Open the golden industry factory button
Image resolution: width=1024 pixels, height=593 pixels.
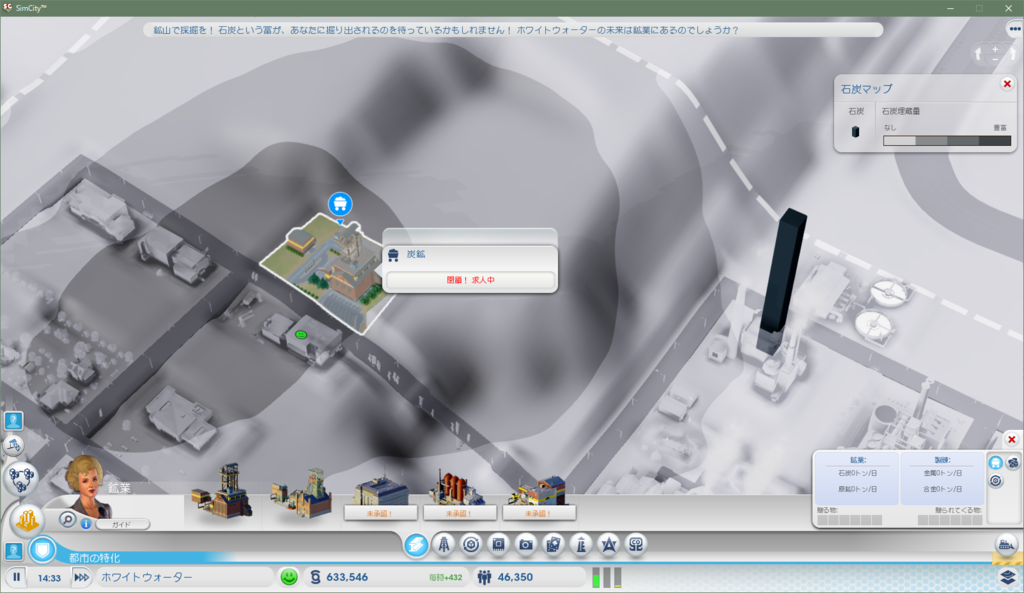coord(27,521)
